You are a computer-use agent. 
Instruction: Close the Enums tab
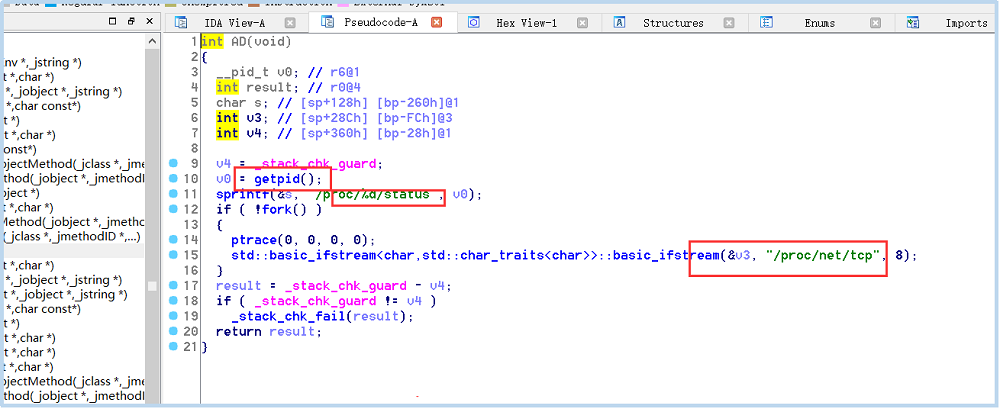coord(876,23)
